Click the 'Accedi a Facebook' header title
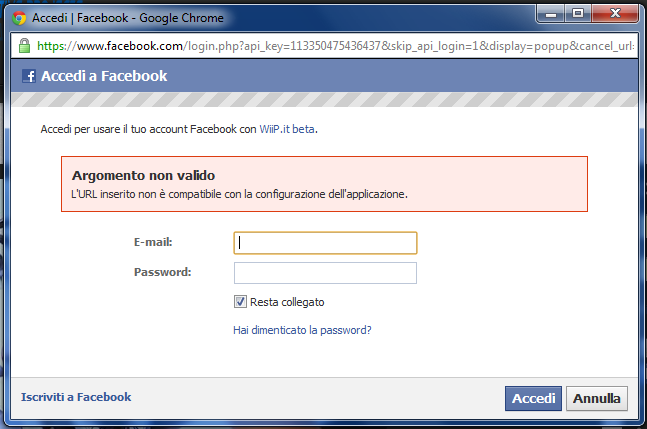Image resolution: width=647 pixels, height=429 pixels. coord(104,76)
